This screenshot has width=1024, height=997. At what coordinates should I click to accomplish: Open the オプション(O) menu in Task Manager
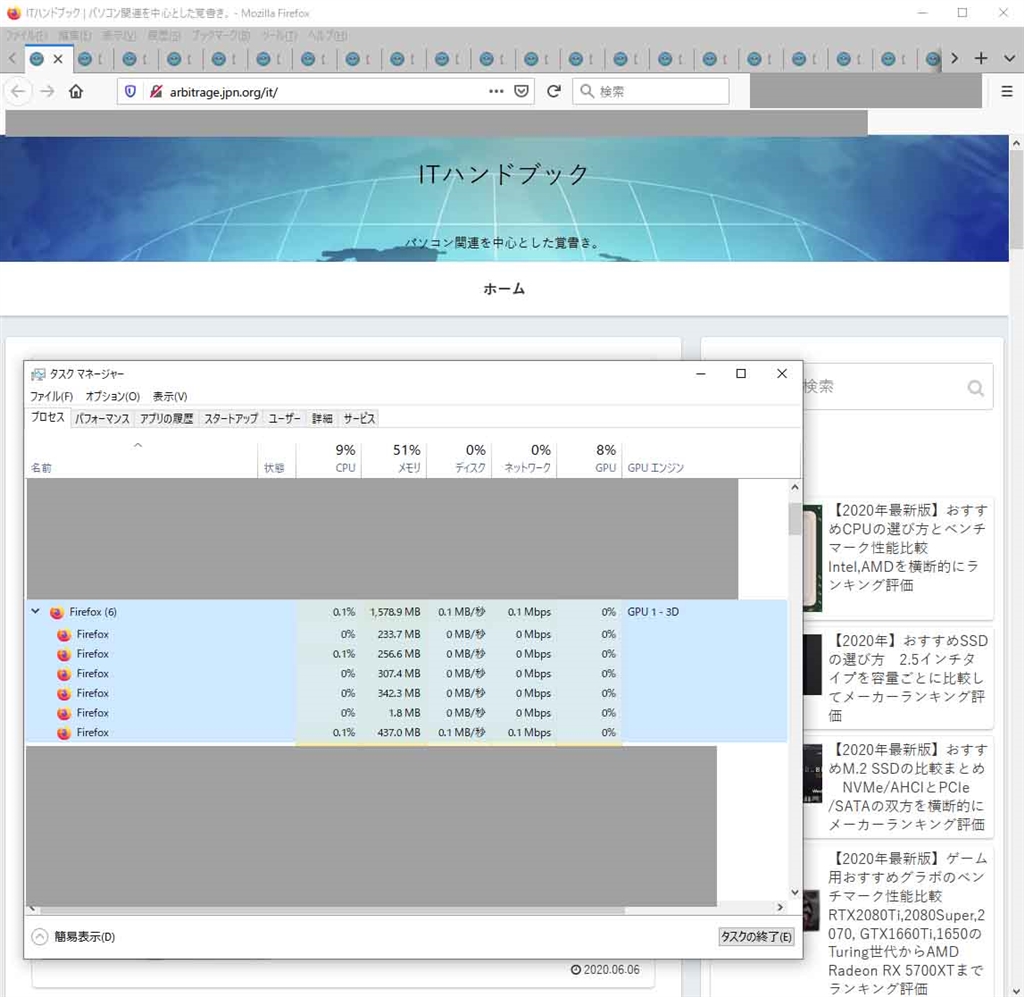[x=112, y=396]
